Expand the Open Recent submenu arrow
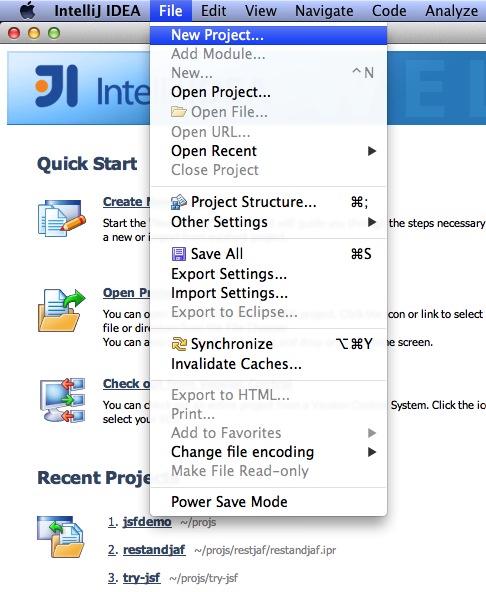Image resolution: width=486 pixels, height=592 pixels. 372,151
